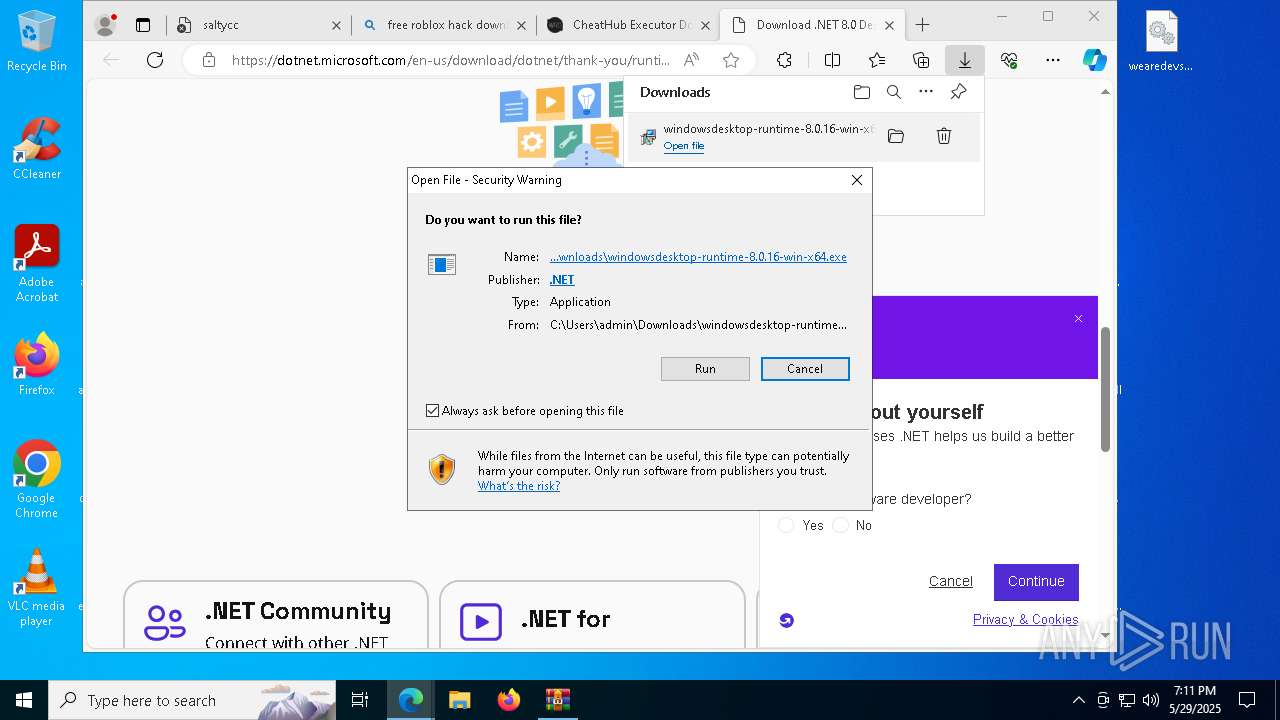Open Recycle Bin desktop icon
Screen dimensions: 1280x720
[37, 42]
